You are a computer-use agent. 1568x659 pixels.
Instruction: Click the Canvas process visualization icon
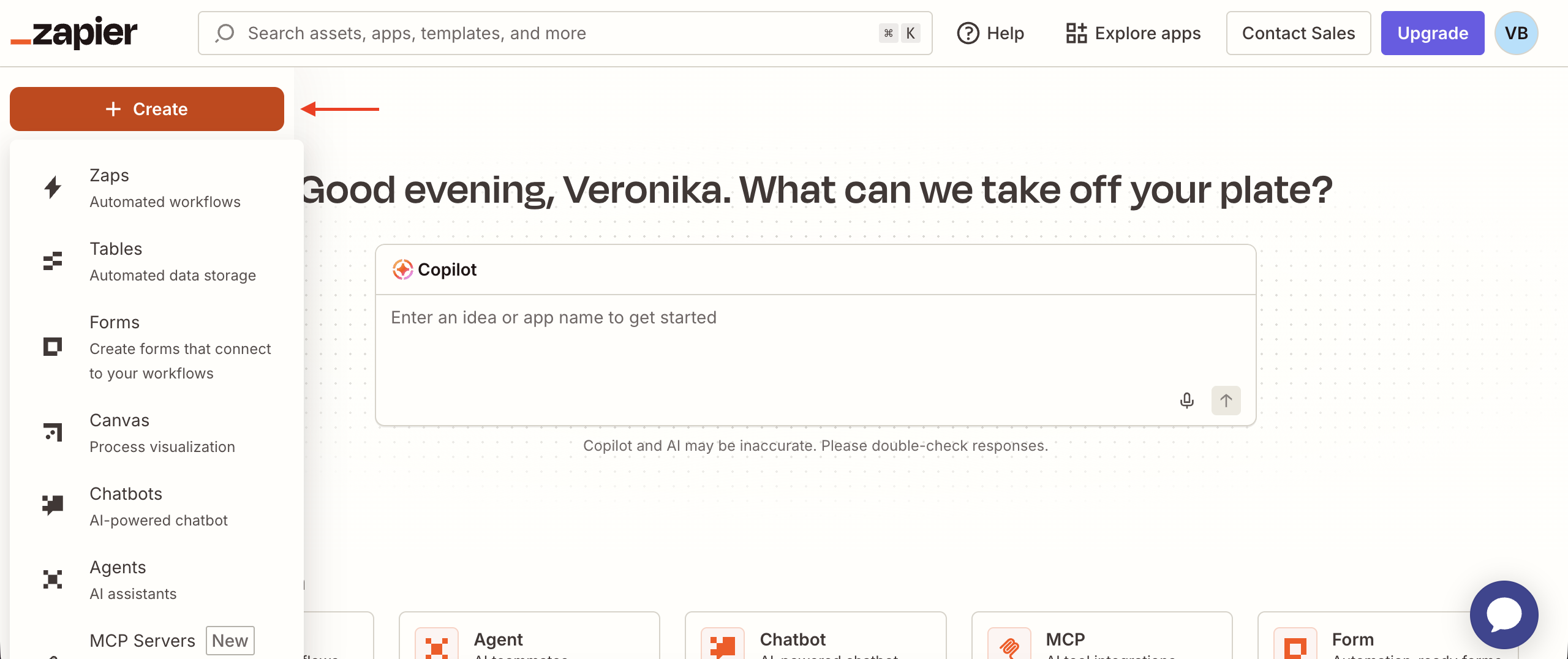(53, 432)
